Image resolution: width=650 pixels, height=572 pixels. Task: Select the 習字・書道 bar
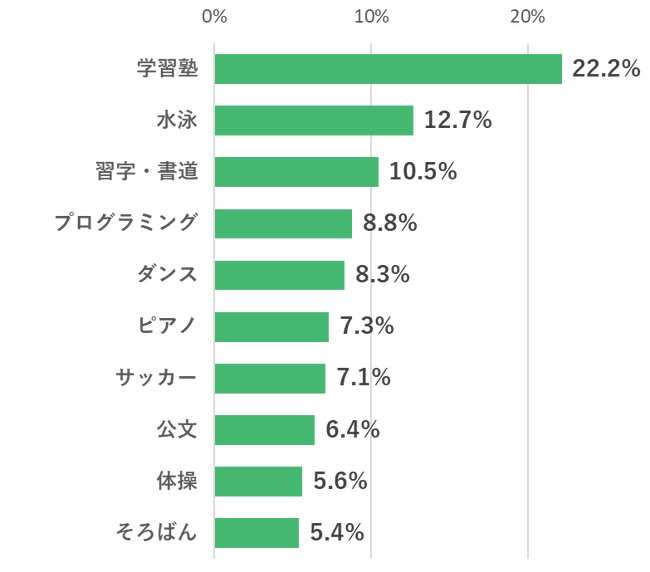point(297,172)
